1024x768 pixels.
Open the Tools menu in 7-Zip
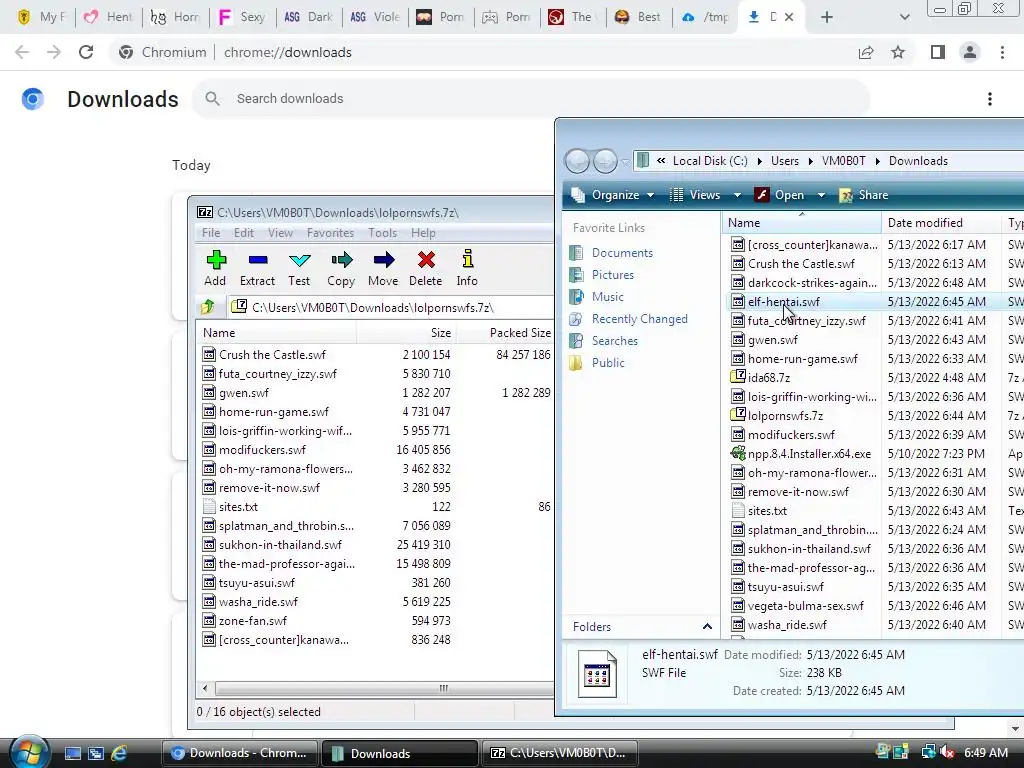[382, 232]
